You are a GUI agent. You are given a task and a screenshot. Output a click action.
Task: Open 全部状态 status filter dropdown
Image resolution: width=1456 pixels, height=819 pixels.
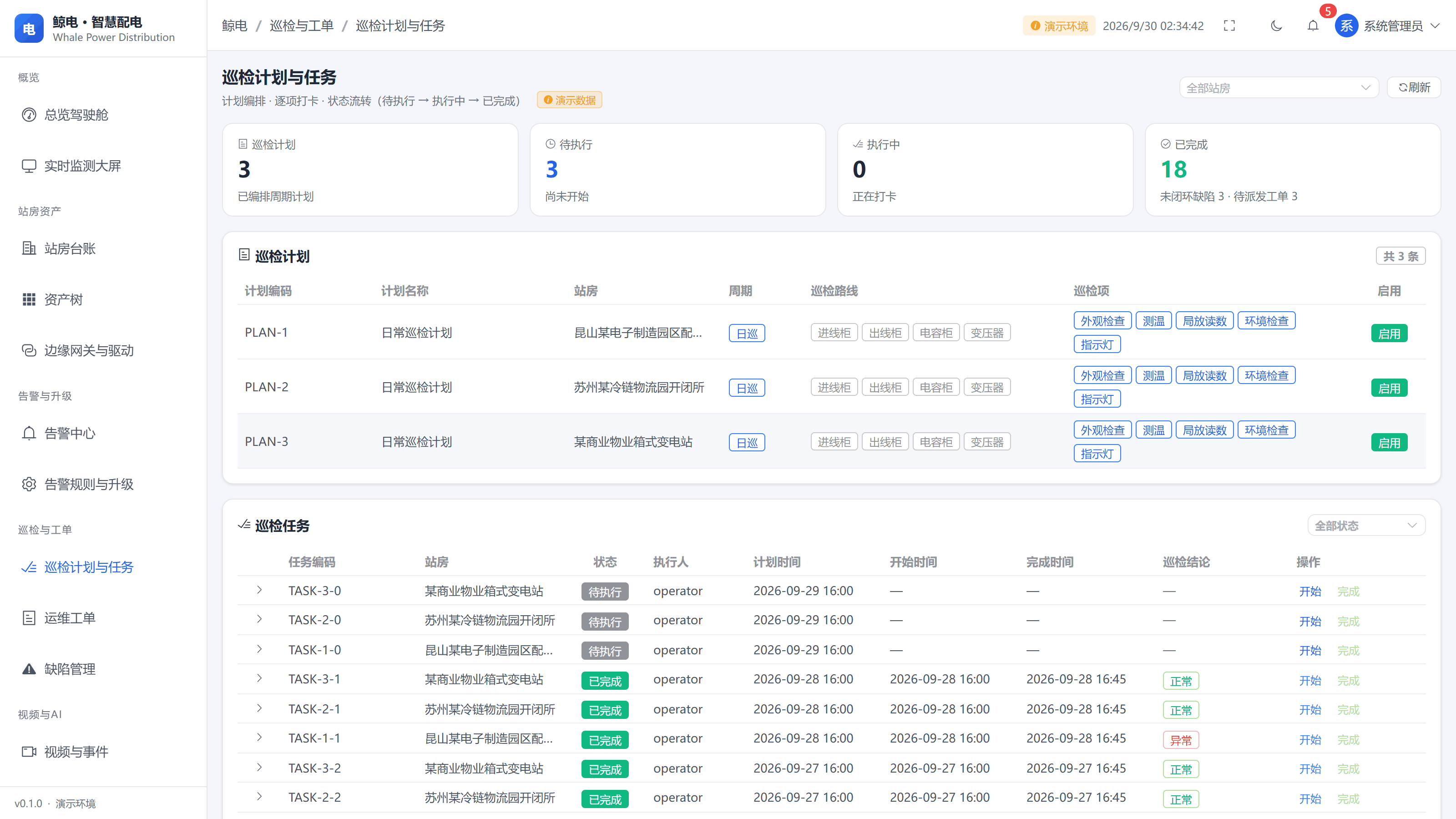1366,526
